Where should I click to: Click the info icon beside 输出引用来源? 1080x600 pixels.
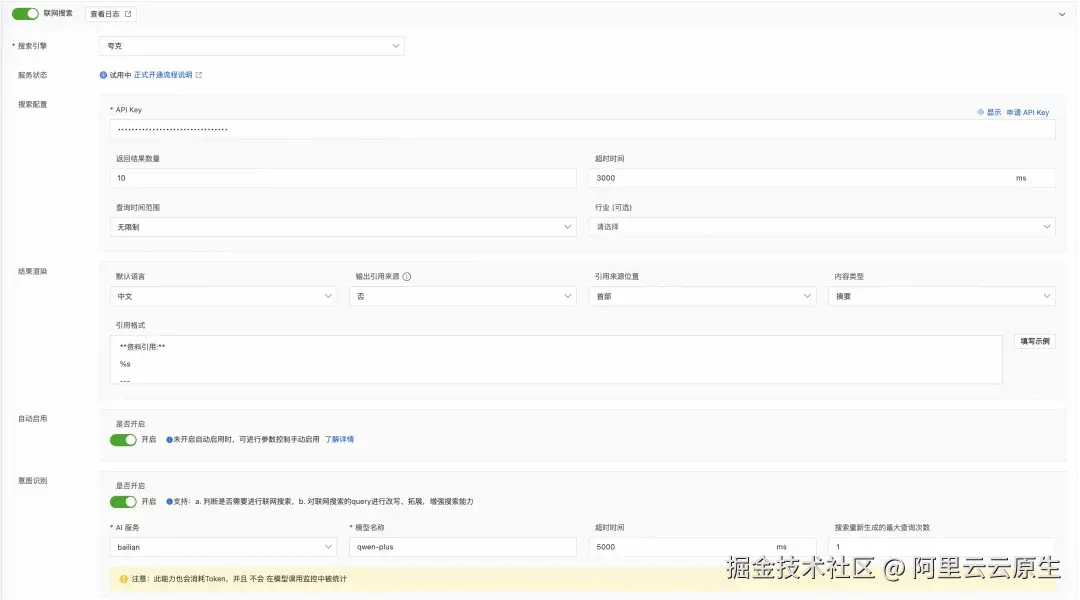pyautogui.click(x=406, y=277)
